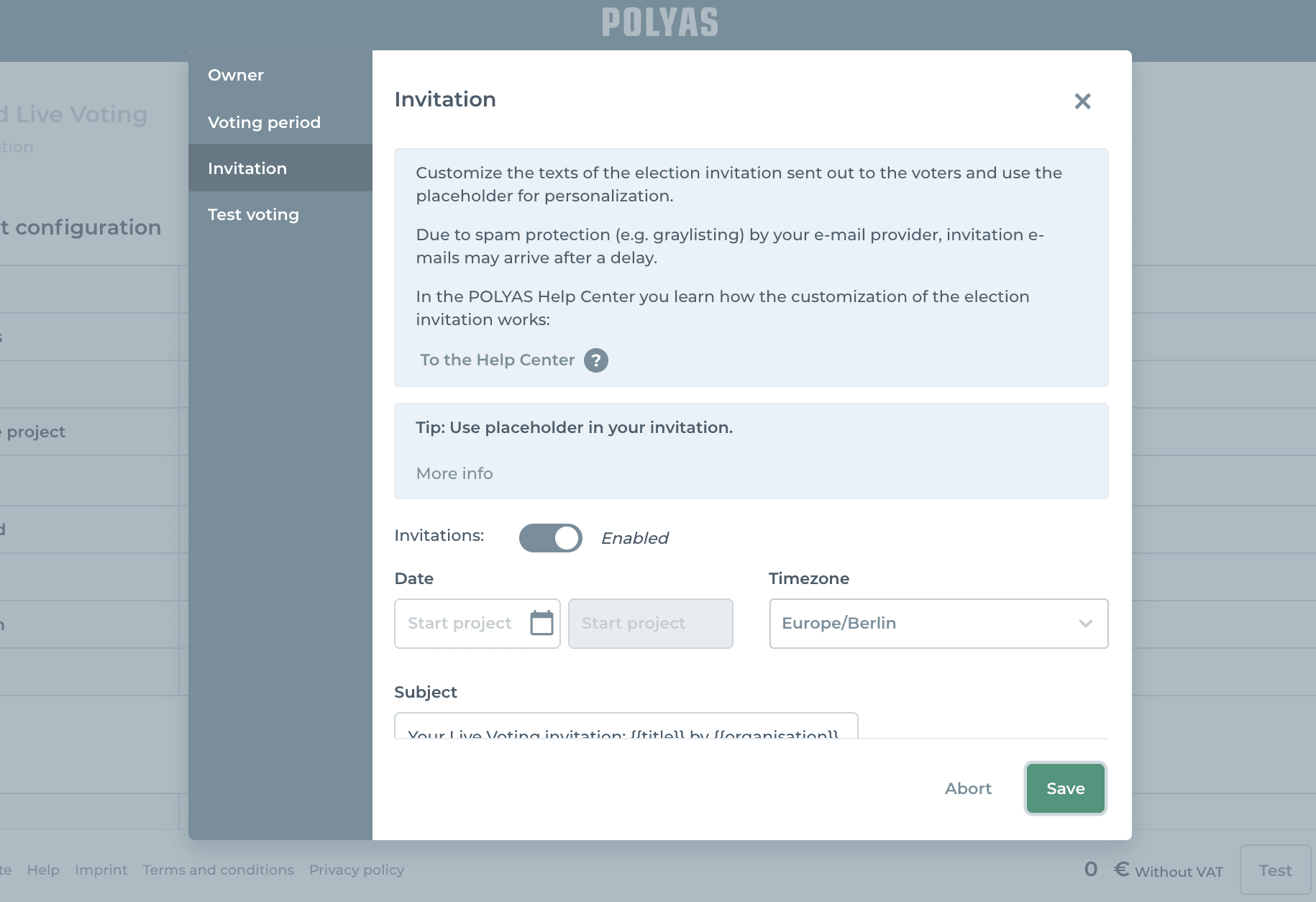Switch to the Owner section

tap(236, 75)
